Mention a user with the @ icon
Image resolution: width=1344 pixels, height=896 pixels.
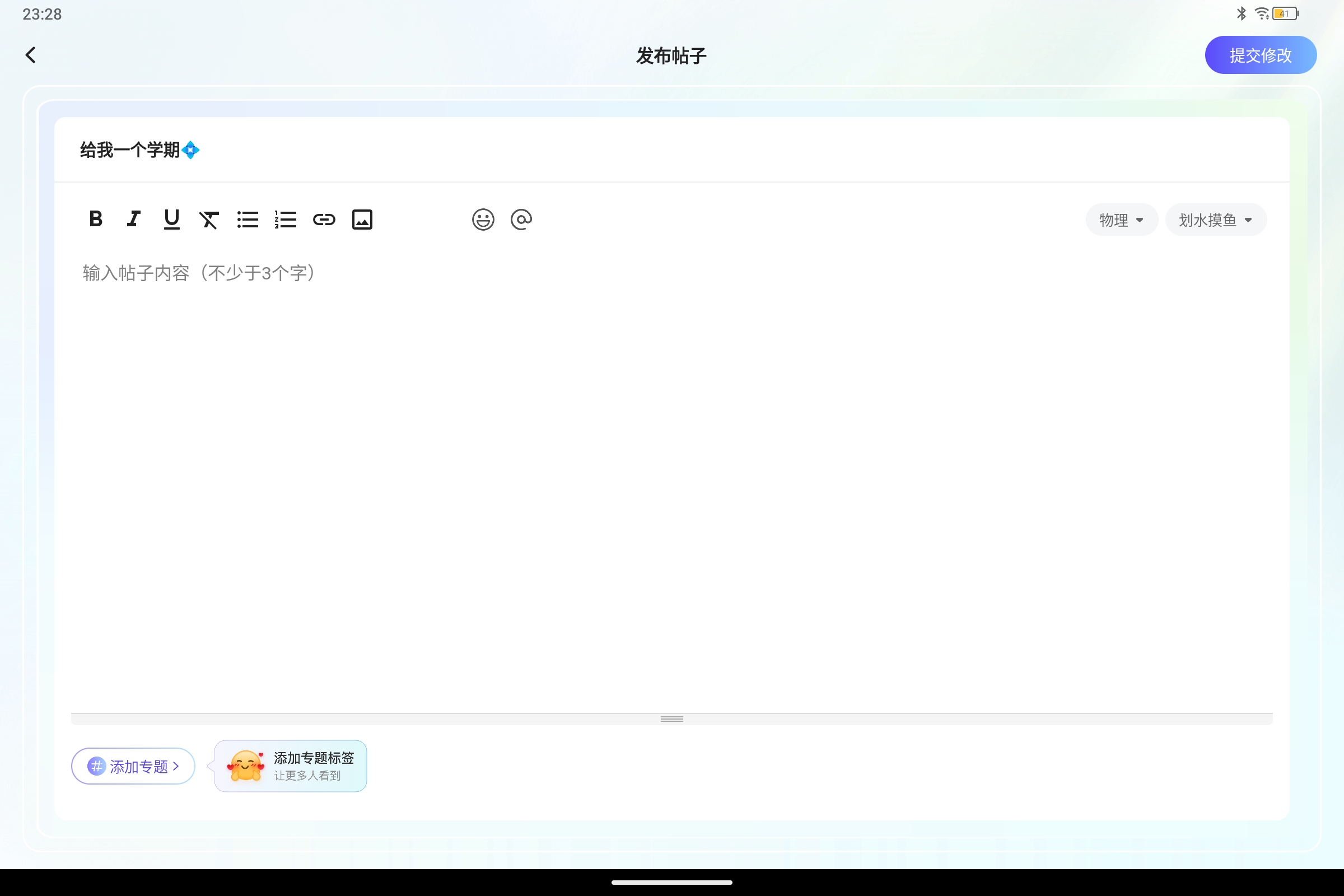coord(521,219)
